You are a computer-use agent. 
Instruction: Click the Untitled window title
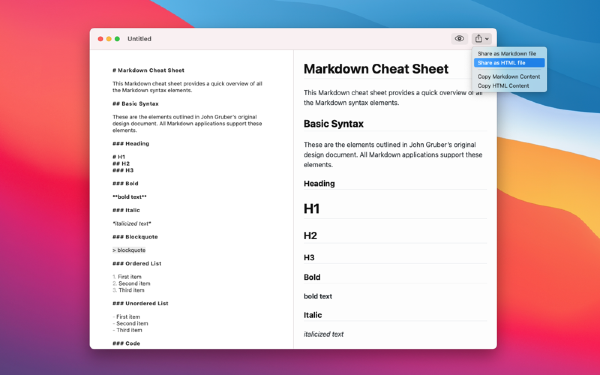tap(139, 39)
